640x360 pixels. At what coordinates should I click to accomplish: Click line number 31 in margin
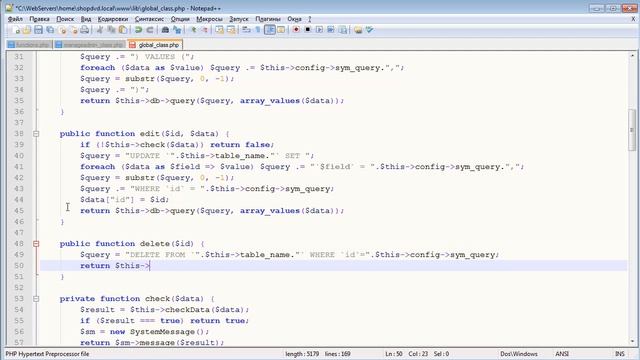pos(19,56)
